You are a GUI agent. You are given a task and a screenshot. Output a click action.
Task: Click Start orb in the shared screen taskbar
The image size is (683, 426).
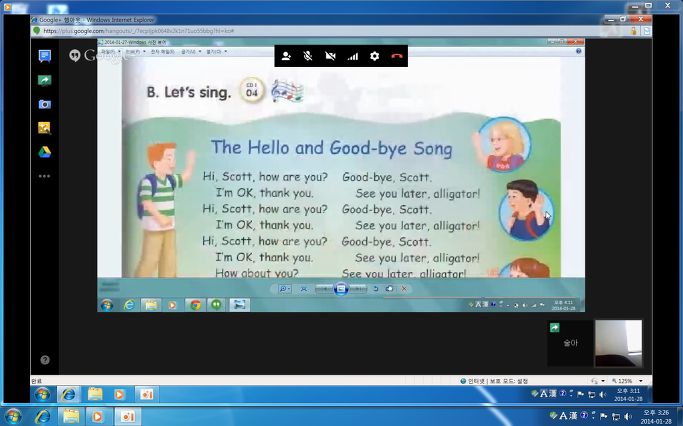pyautogui.click(x=107, y=305)
